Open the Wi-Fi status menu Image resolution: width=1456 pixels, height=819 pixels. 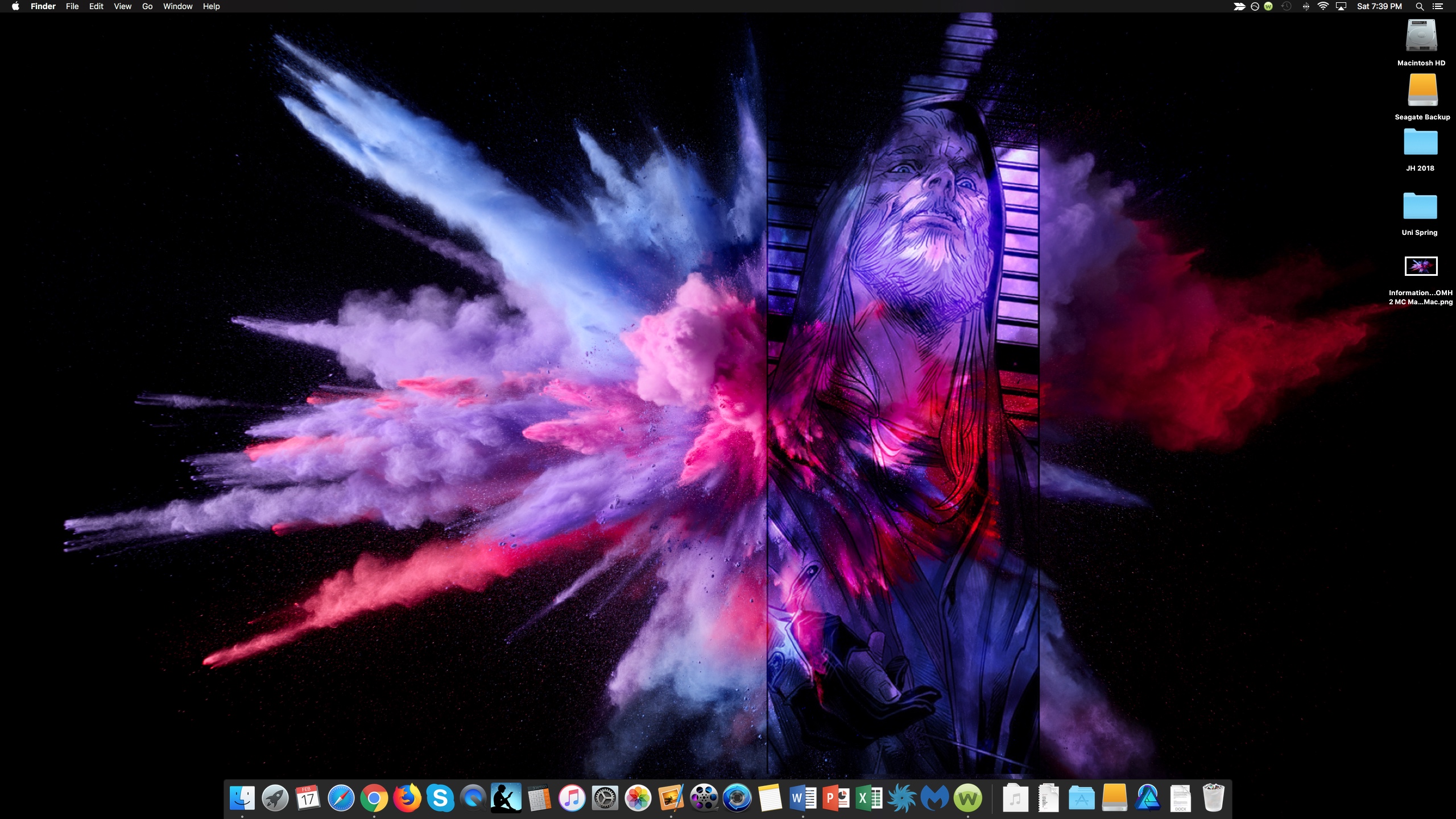point(1323,6)
